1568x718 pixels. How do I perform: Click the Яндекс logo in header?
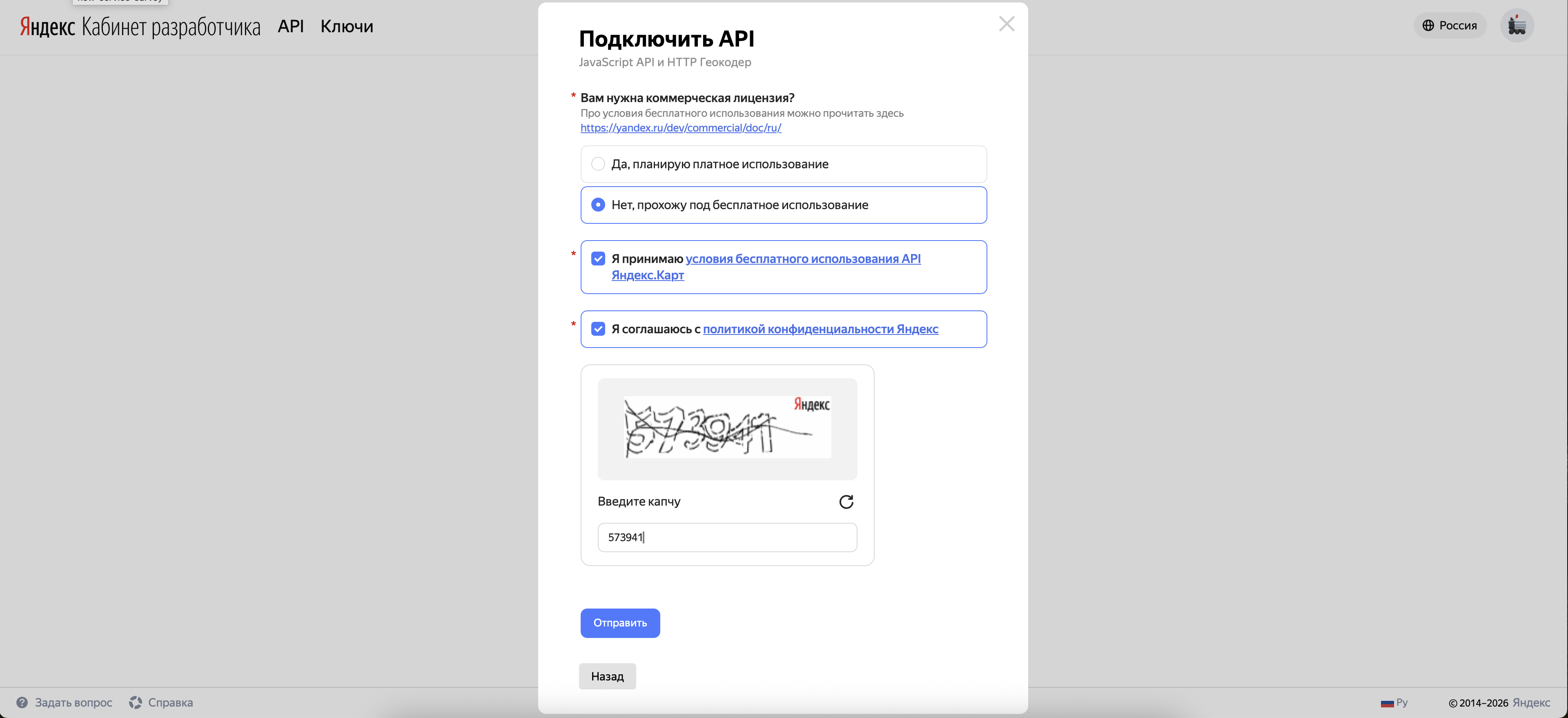tap(47, 27)
